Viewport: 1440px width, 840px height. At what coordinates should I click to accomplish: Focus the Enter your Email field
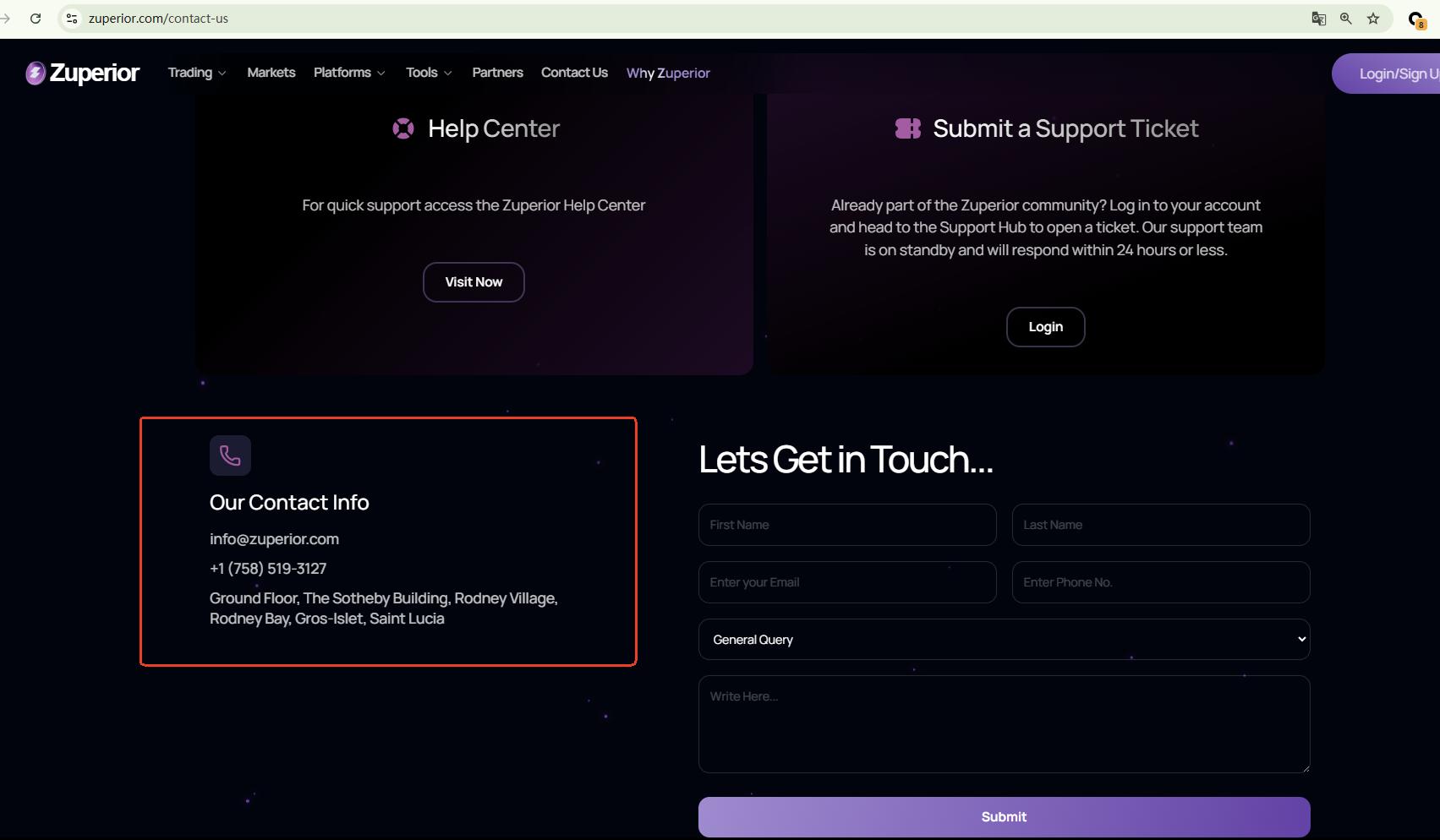[x=847, y=582]
